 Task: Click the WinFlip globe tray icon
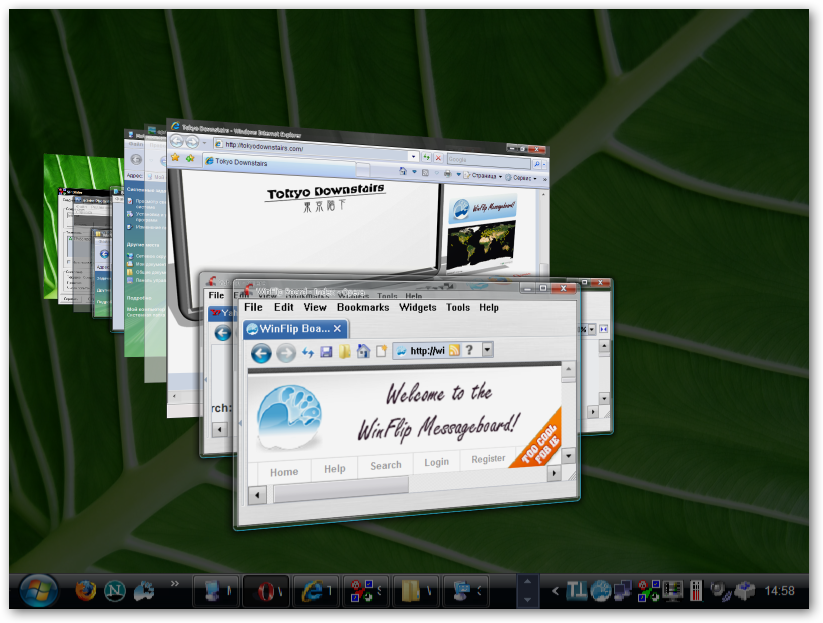600,592
